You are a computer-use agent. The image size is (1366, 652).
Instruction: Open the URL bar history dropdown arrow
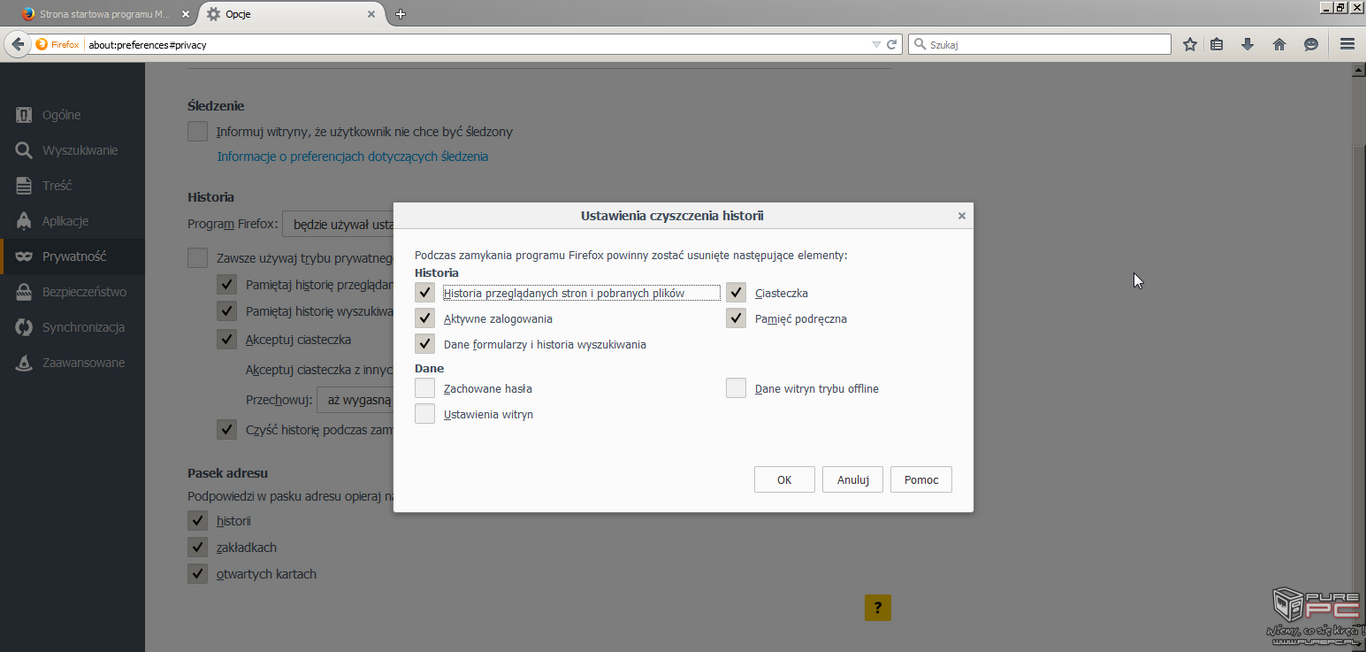coord(876,45)
